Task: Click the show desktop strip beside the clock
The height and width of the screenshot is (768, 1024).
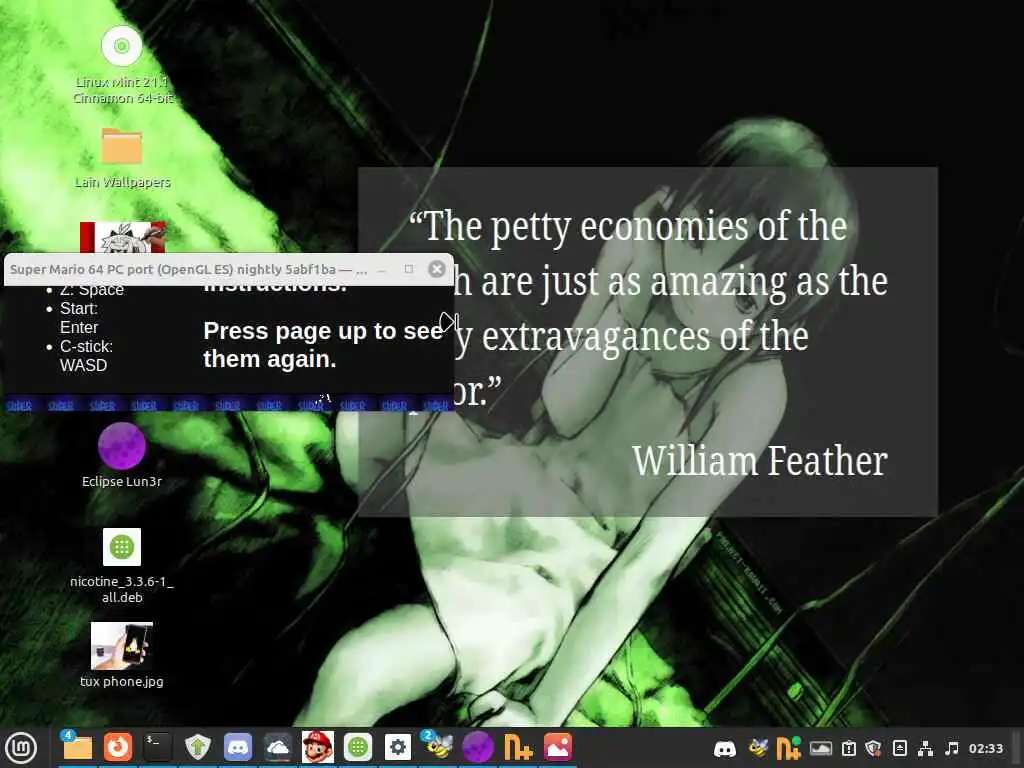Action: pos(1017,748)
